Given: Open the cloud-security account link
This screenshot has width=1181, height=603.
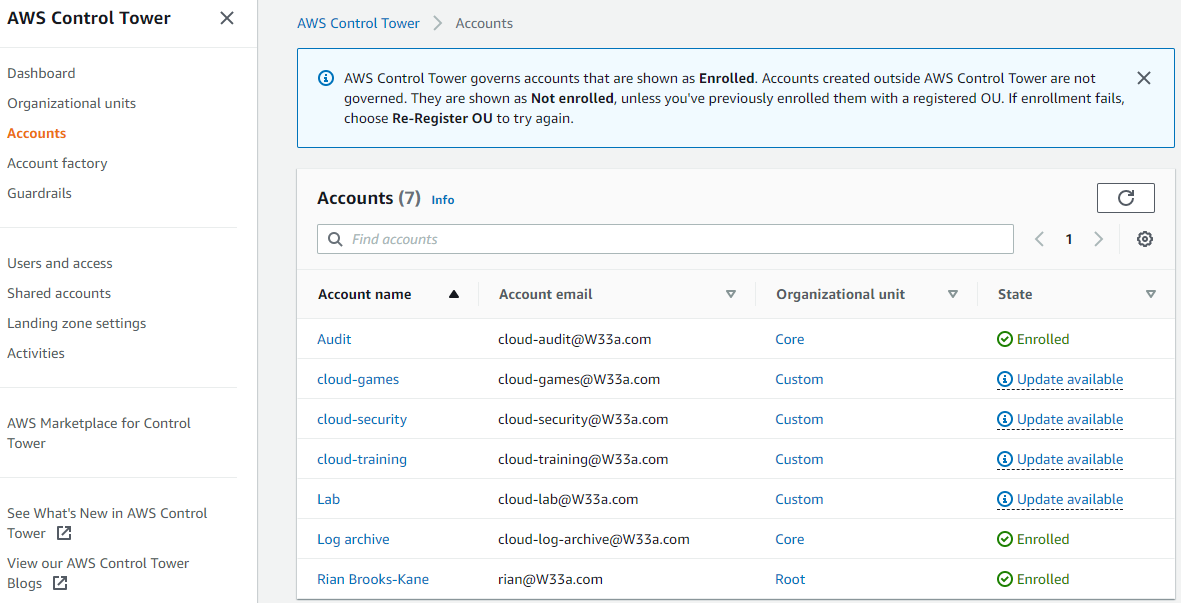Looking at the screenshot, I should pyautogui.click(x=362, y=419).
